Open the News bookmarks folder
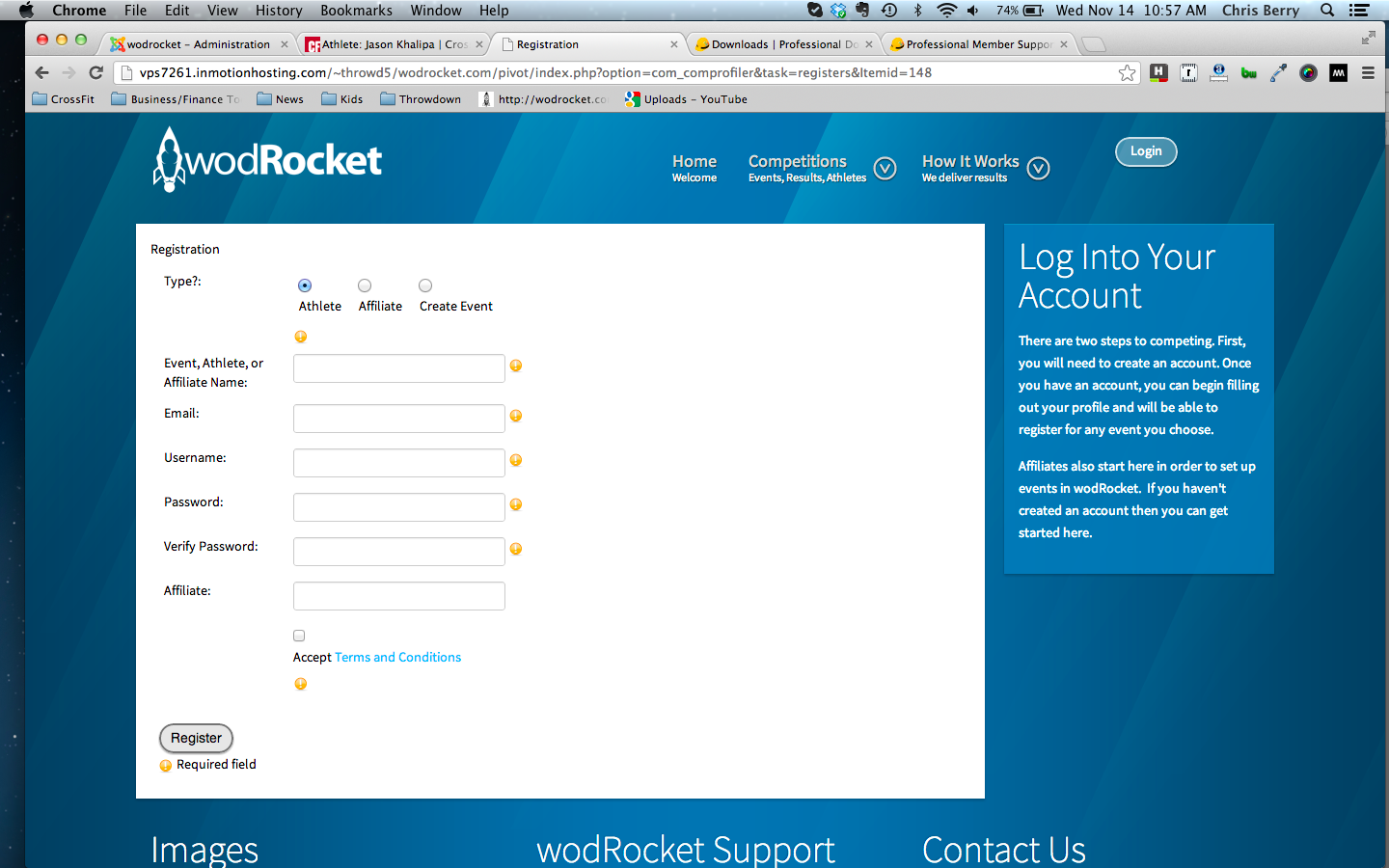Viewport: 1389px width, 868px height. pos(280,98)
